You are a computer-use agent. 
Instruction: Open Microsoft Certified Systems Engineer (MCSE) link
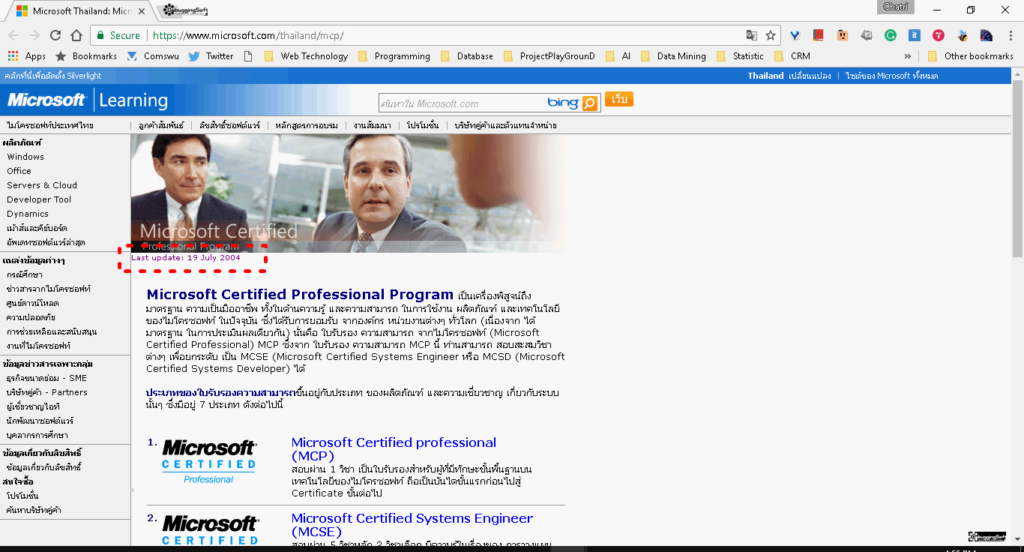(411, 525)
